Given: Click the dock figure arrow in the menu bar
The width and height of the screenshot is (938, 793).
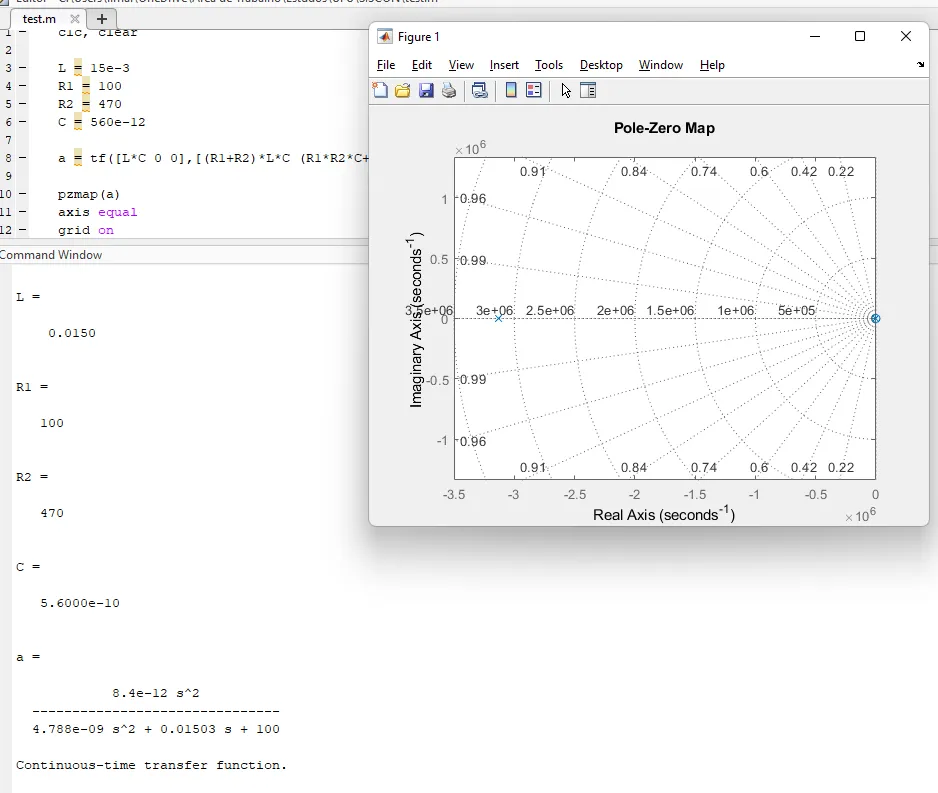Looking at the screenshot, I should coord(920,65).
